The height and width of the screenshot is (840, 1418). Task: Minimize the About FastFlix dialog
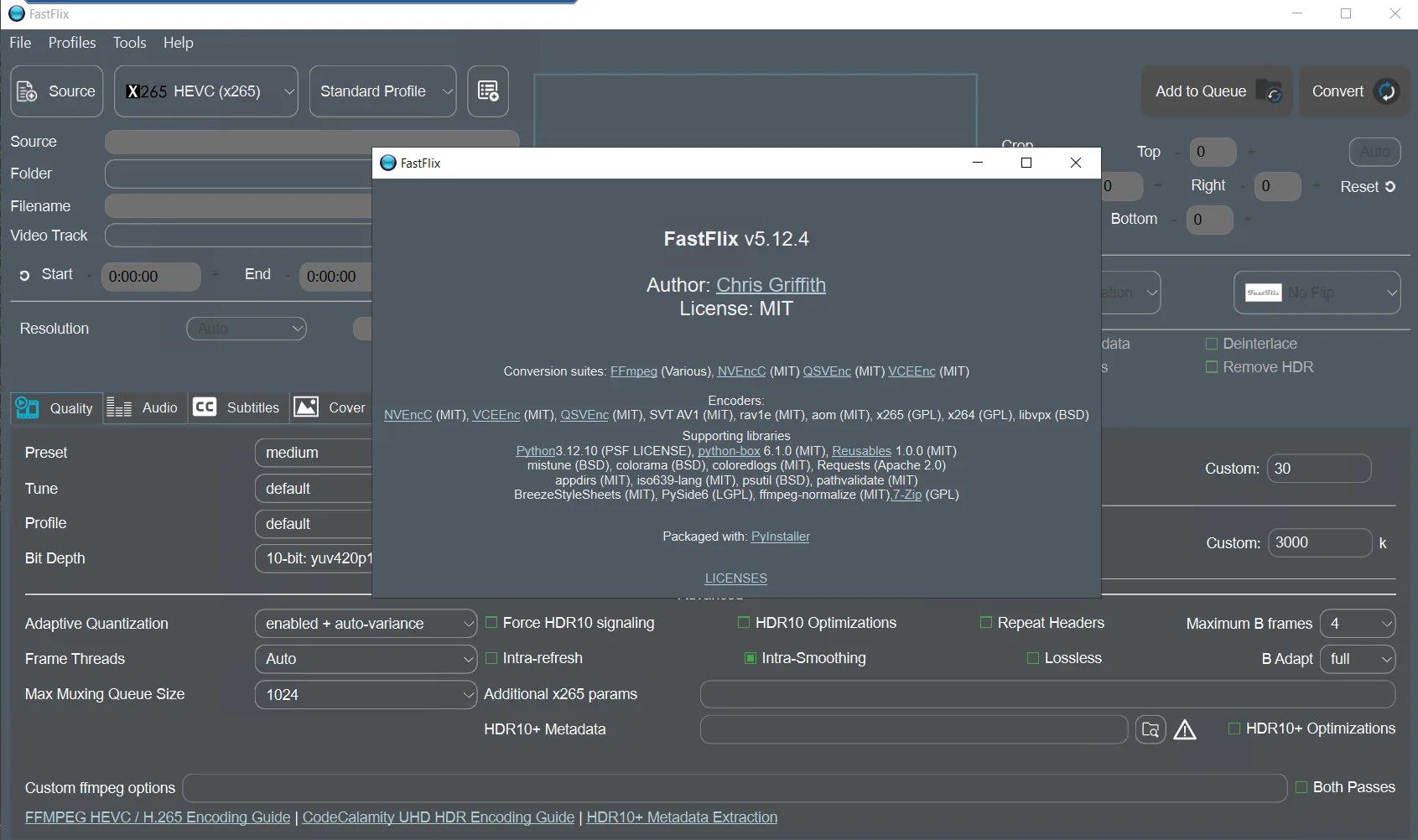(x=978, y=163)
